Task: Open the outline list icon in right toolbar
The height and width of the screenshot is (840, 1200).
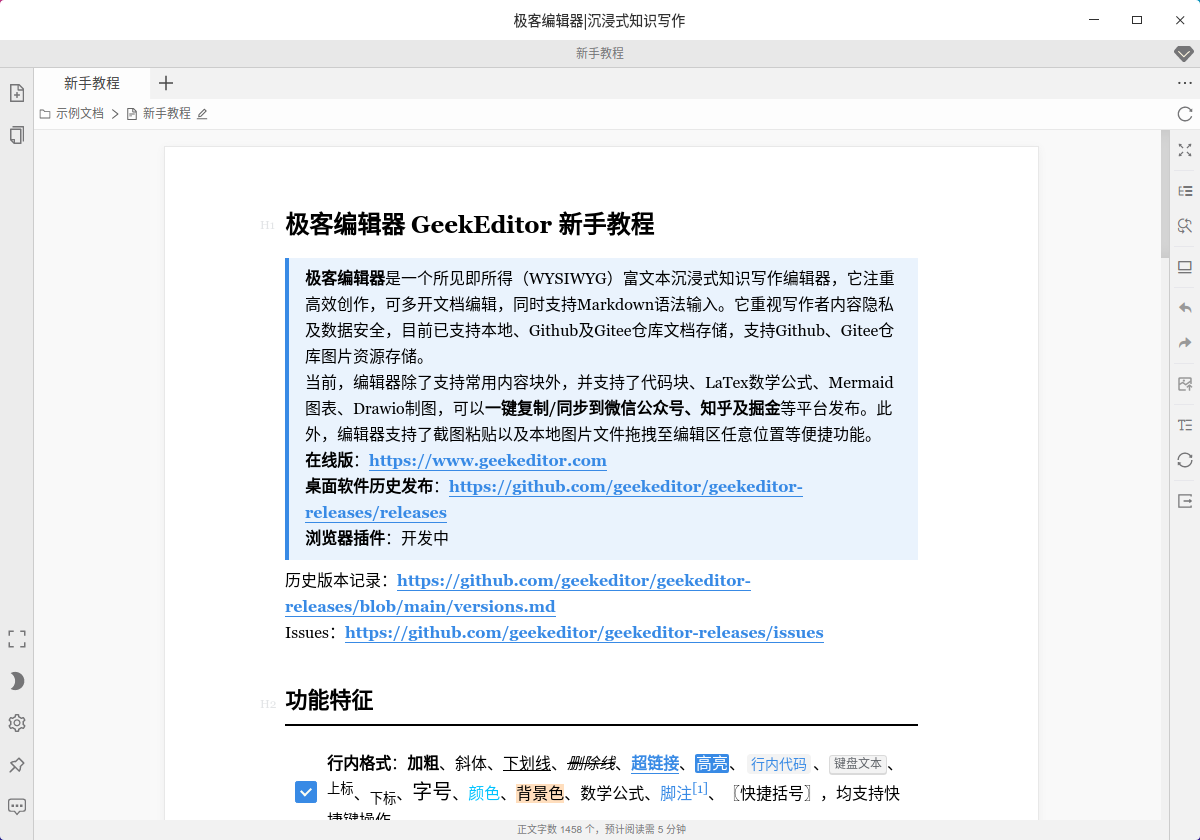Action: 1185,190
